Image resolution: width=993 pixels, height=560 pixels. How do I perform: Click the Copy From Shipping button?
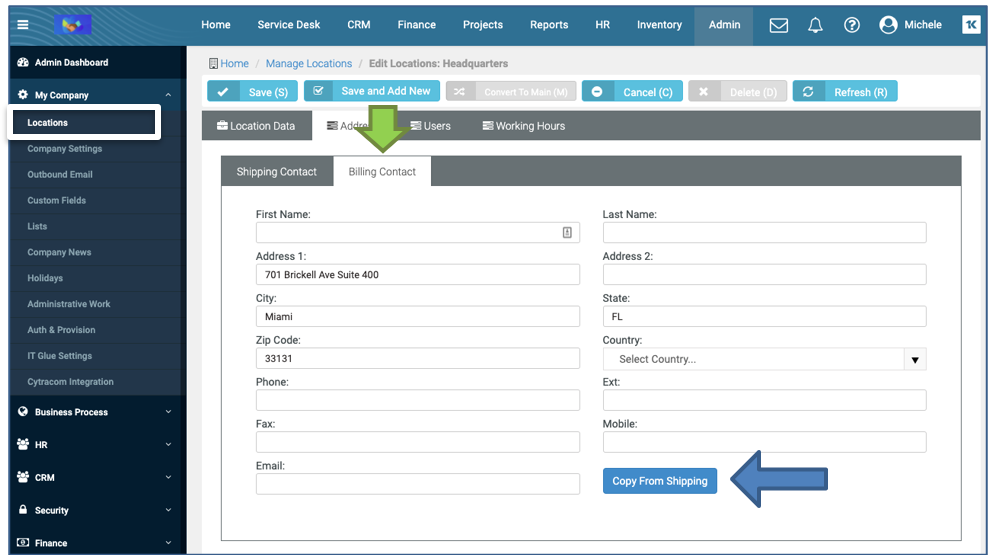tap(659, 481)
